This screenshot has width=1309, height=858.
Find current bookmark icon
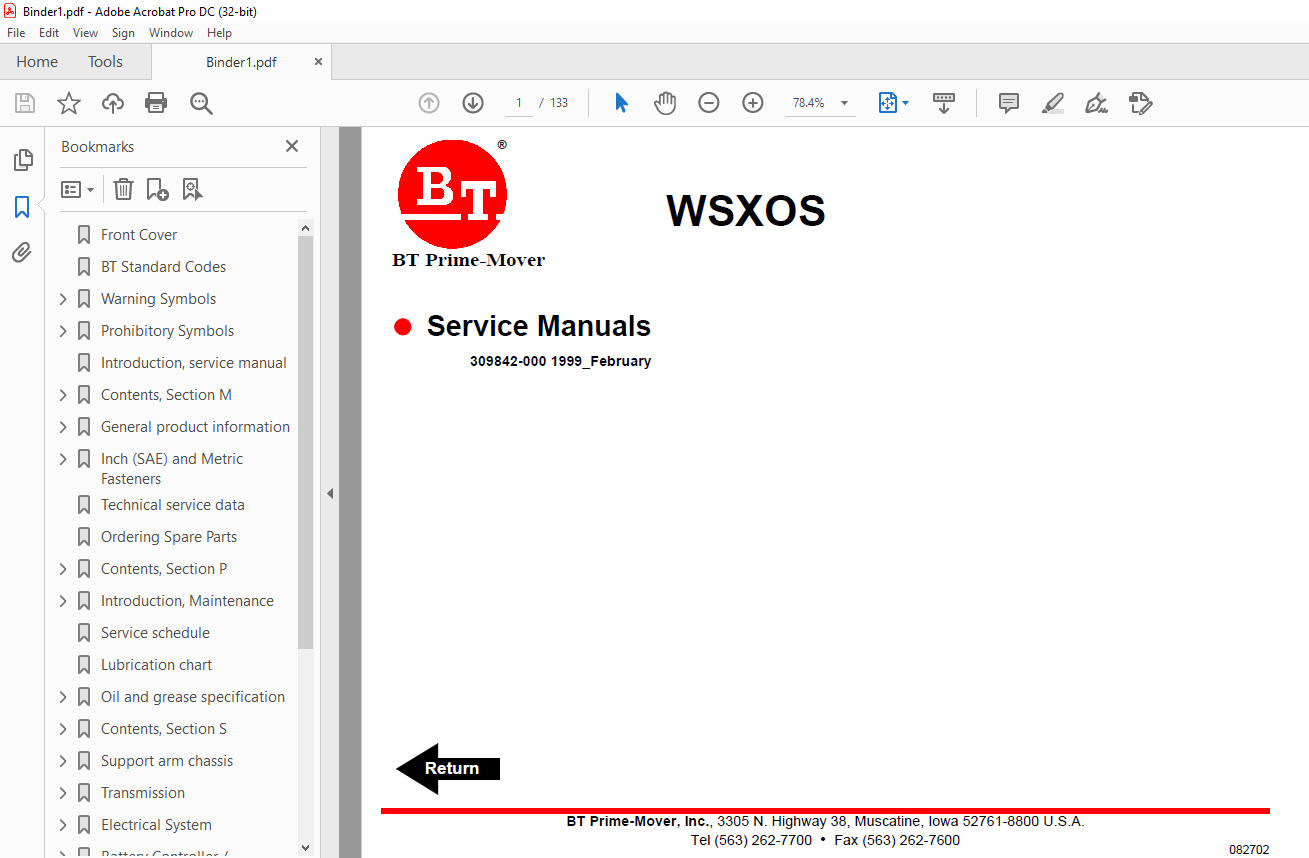[192, 189]
